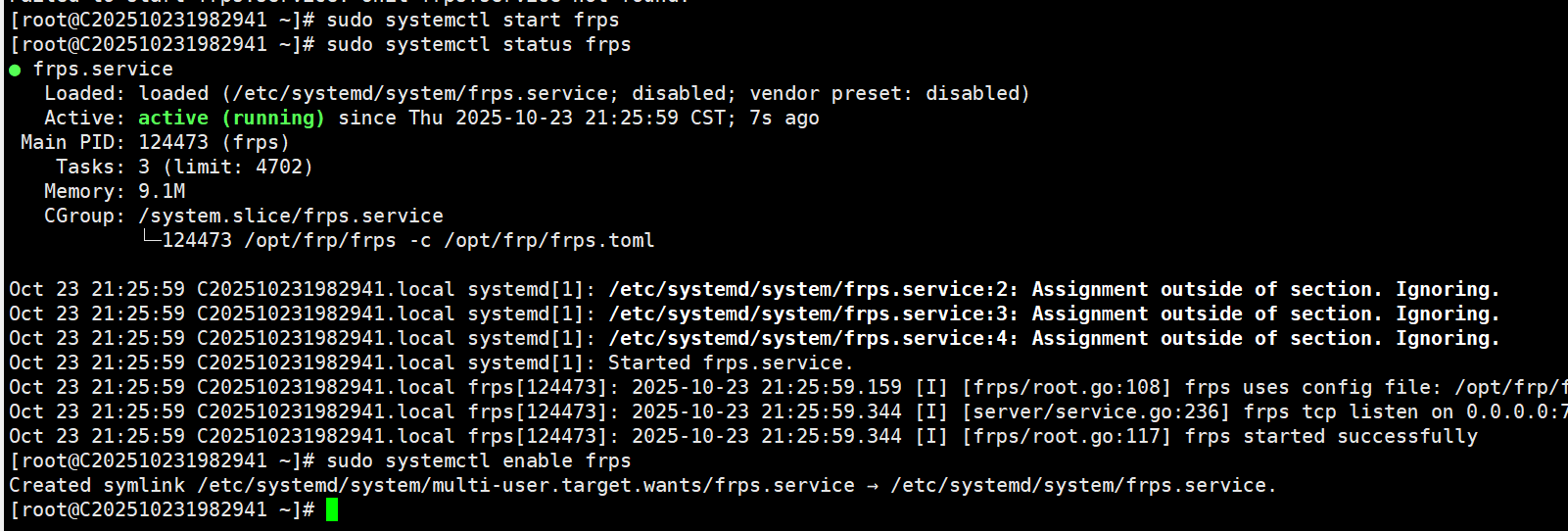
Task: Click the "vendor preset: disabled" text
Action: (888, 93)
